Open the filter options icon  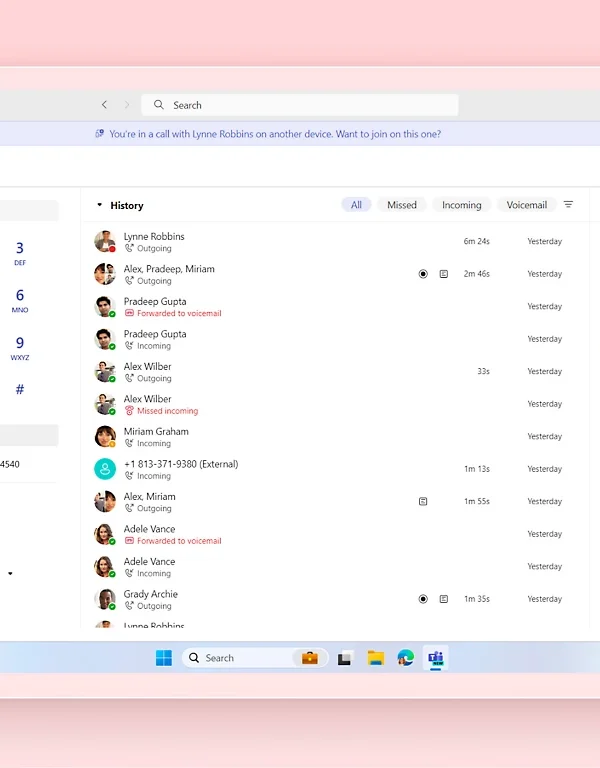click(568, 204)
